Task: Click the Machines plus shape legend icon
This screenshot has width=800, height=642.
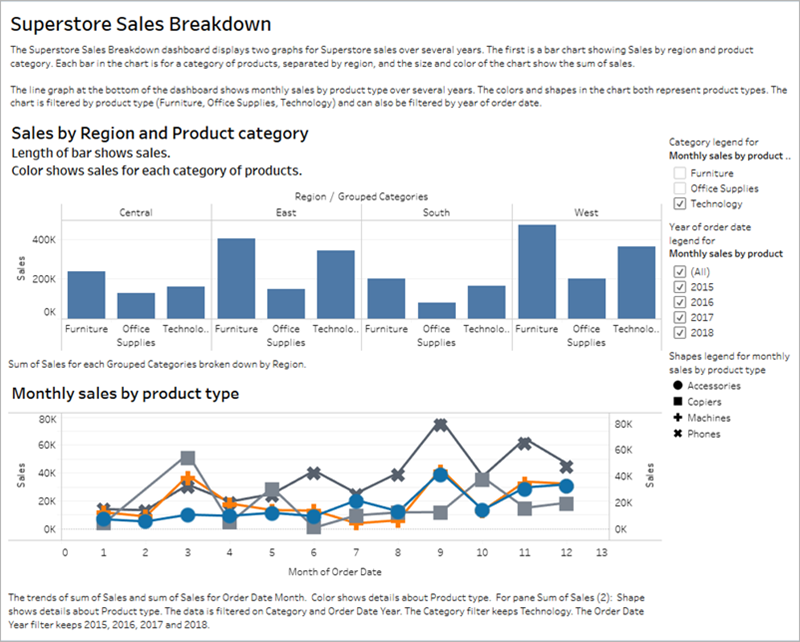Action: (x=678, y=417)
